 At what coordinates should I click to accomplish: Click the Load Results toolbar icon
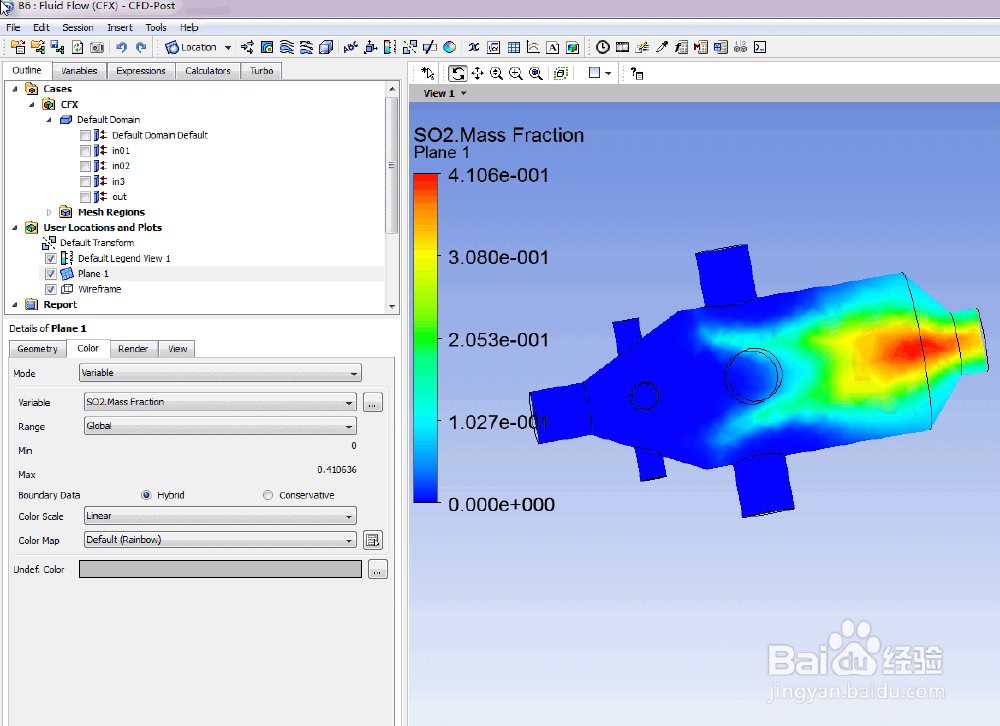click(18, 47)
